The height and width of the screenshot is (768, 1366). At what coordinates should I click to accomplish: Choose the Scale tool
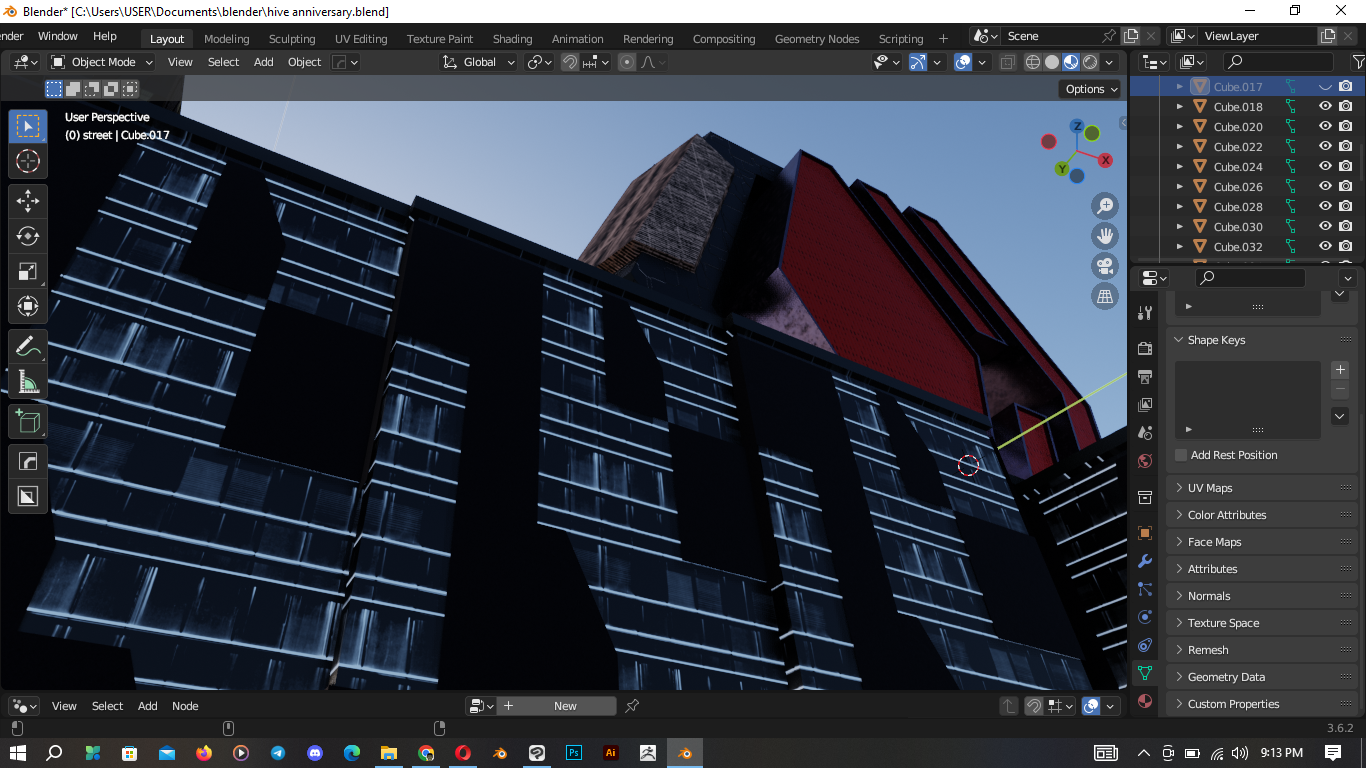pos(28,271)
